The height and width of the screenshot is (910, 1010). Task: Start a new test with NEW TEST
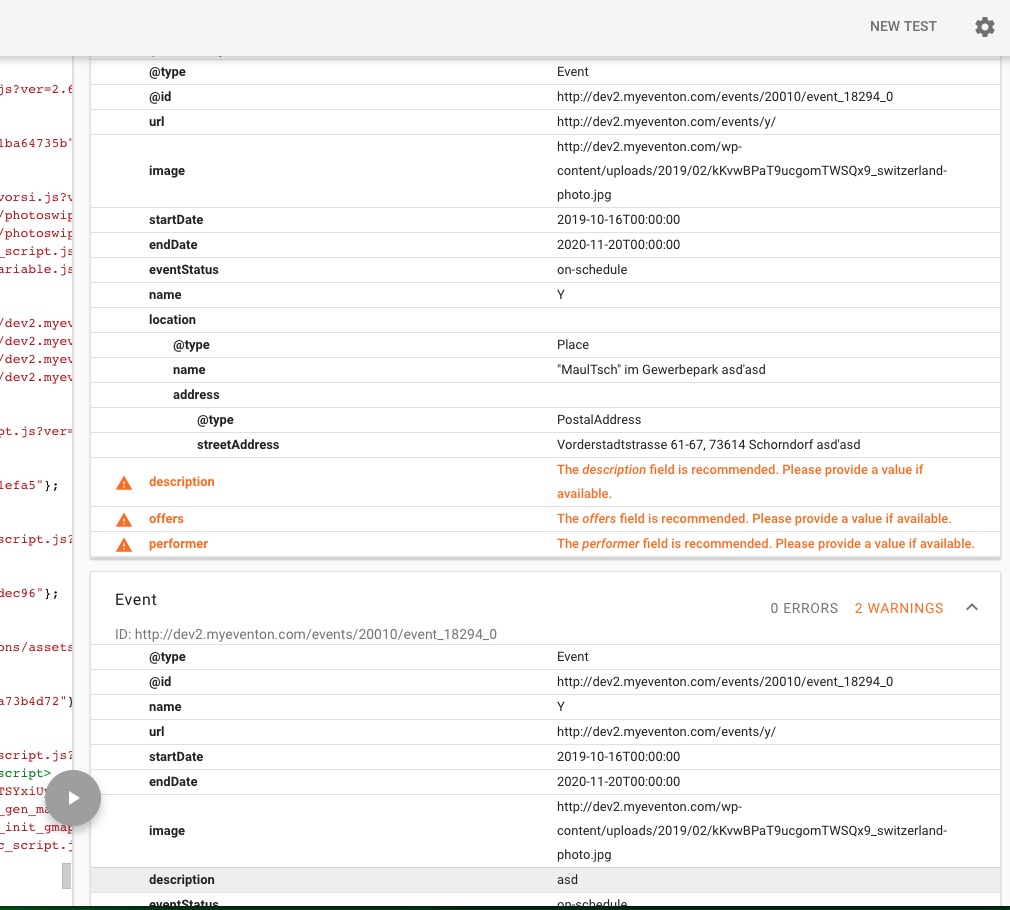[902, 27]
